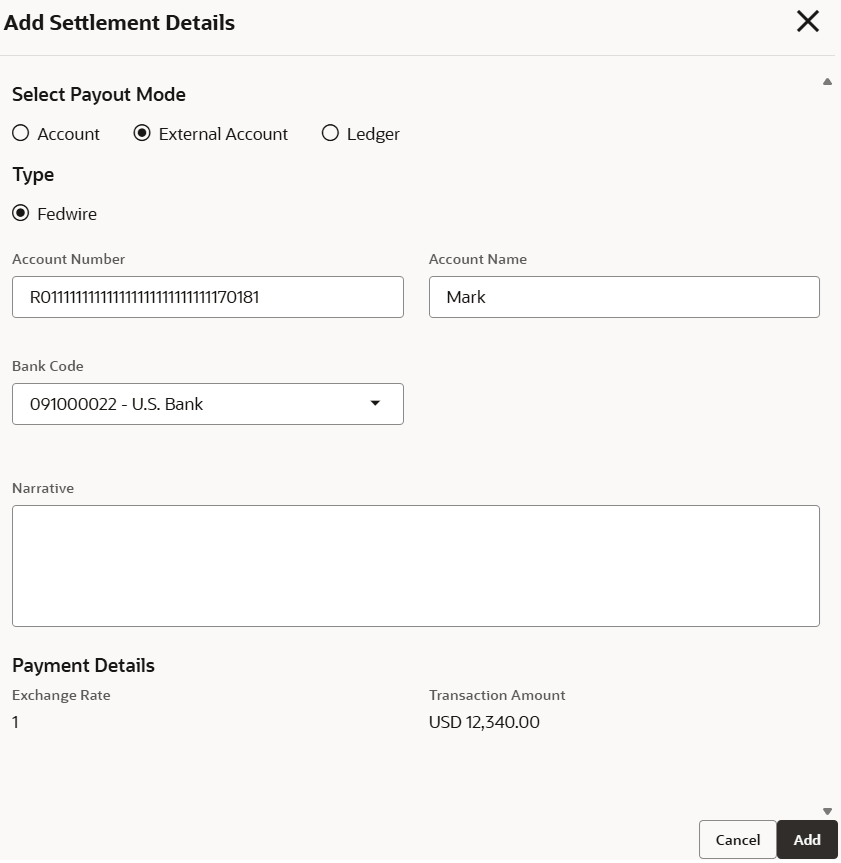
Task: Close the Add Settlement Details dialog
Action: click(x=807, y=22)
